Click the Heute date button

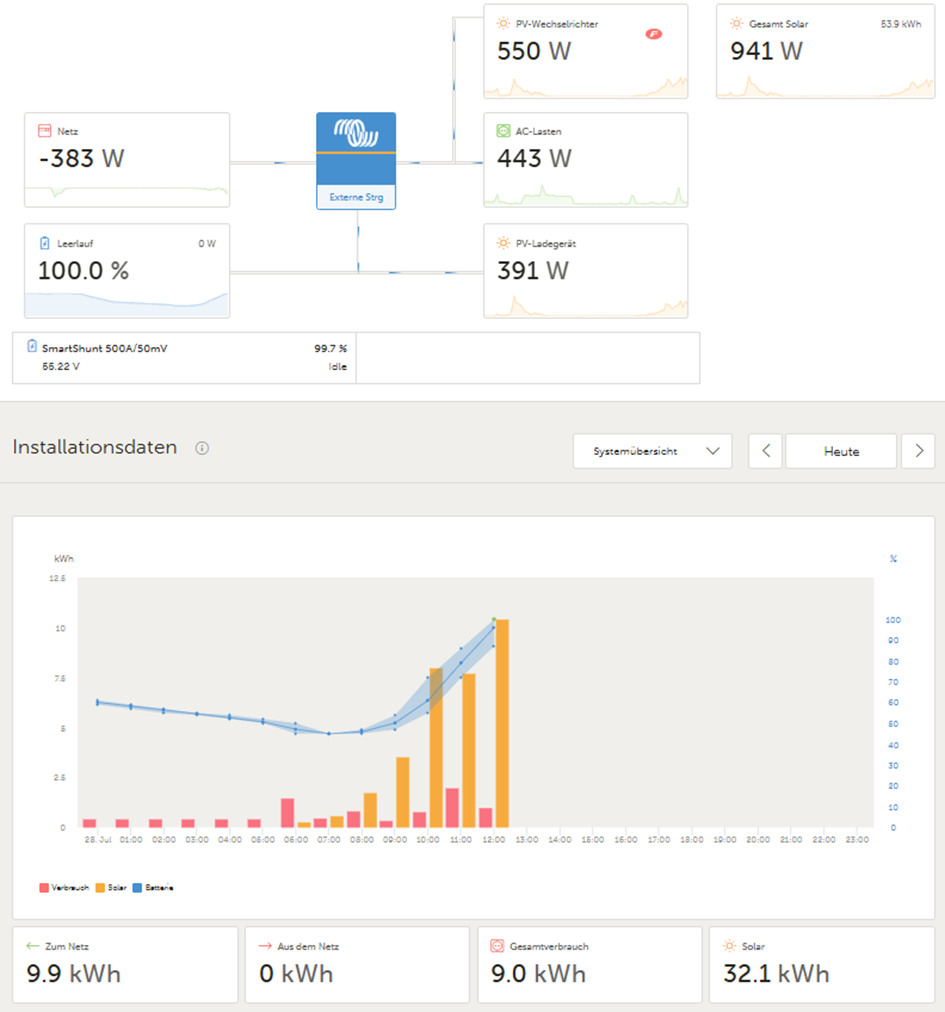(x=841, y=451)
